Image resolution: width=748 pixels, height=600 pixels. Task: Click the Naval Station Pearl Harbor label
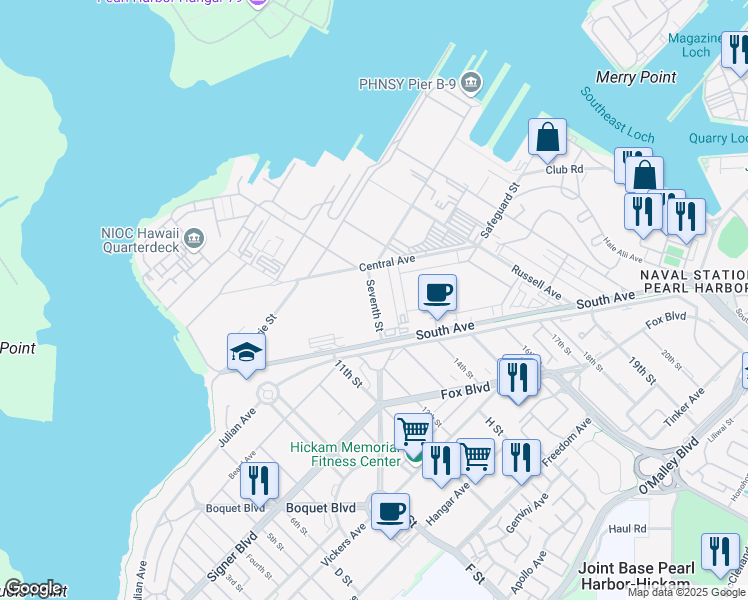(694, 282)
